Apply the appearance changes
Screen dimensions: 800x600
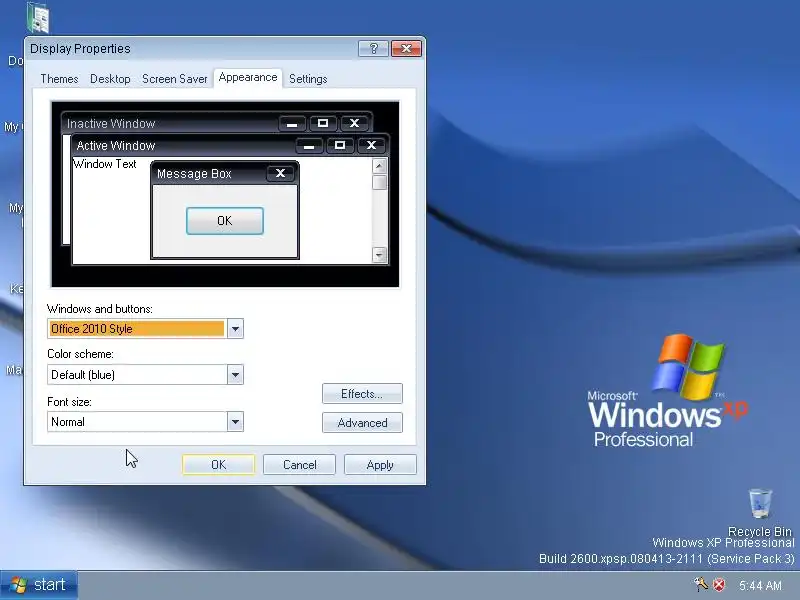(380, 465)
